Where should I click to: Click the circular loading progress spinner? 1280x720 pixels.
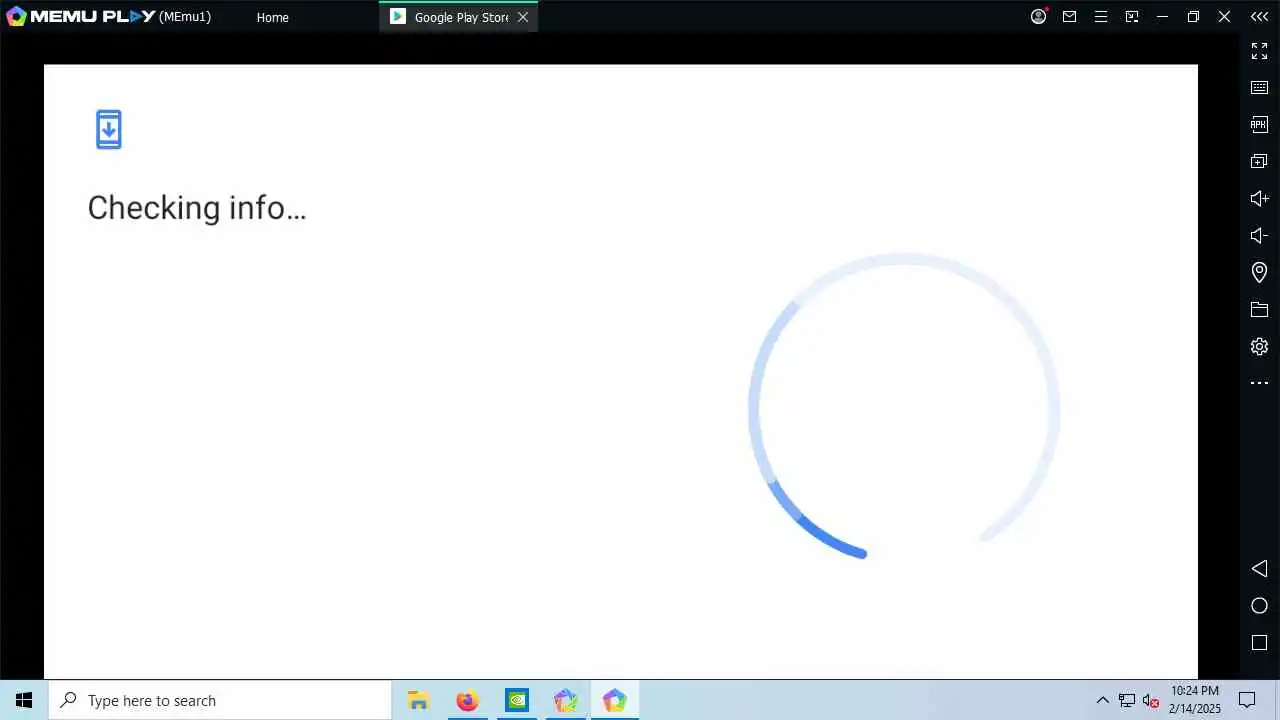click(x=904, y=407)
